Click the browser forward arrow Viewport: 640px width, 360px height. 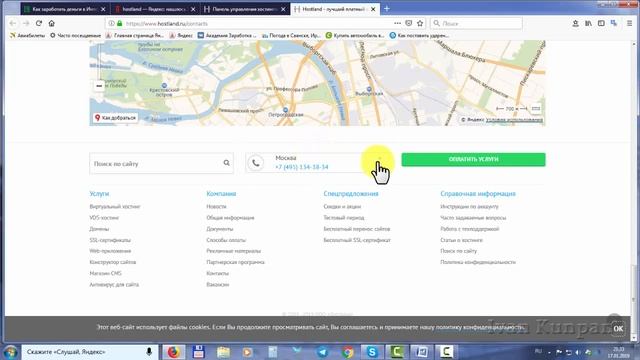tap(26, 24)
